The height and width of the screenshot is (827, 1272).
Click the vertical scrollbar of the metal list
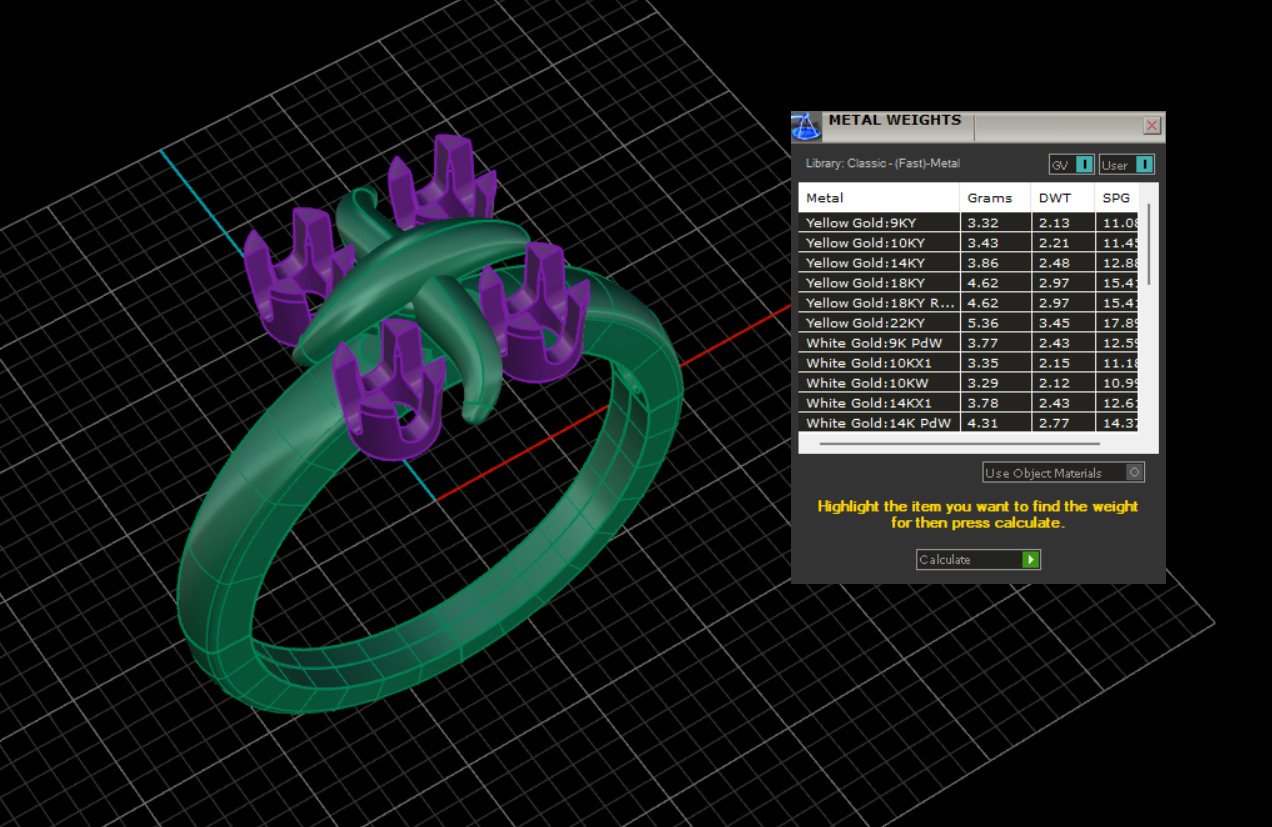click(1148, 244)
